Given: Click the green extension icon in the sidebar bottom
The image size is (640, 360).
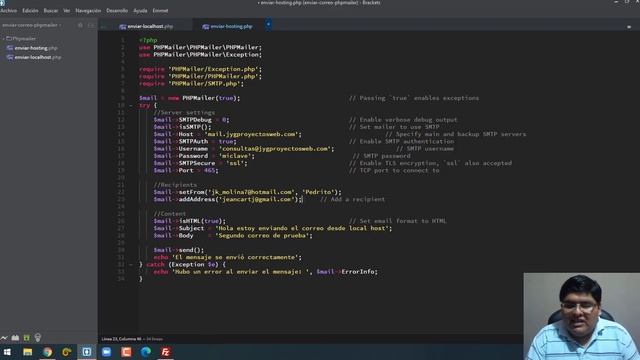Looking at the screenshot, I should pyautogui.click(x=27, y=338).
